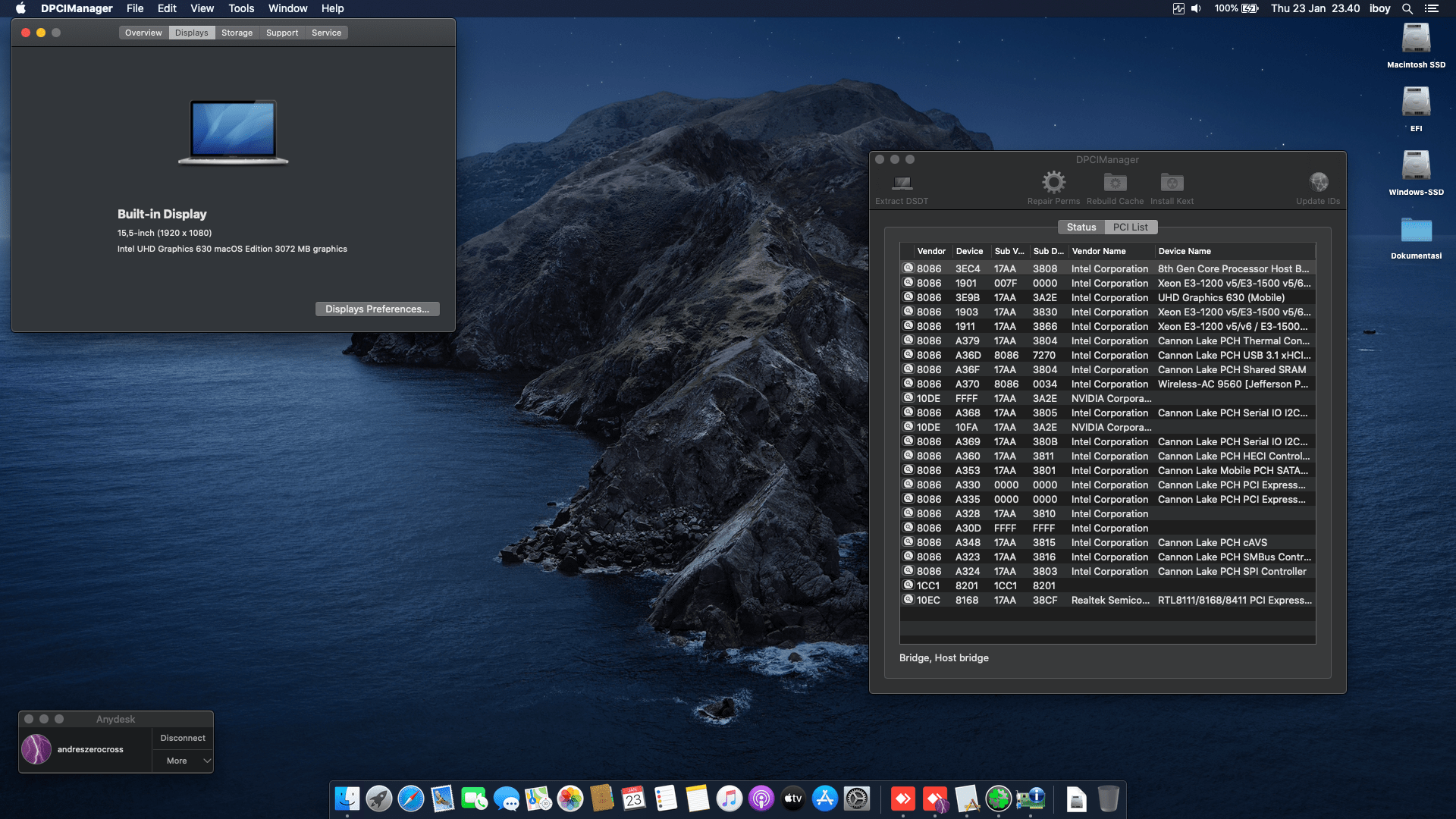
Task: Sort by Vendor column header
Action: coord(932,251)
